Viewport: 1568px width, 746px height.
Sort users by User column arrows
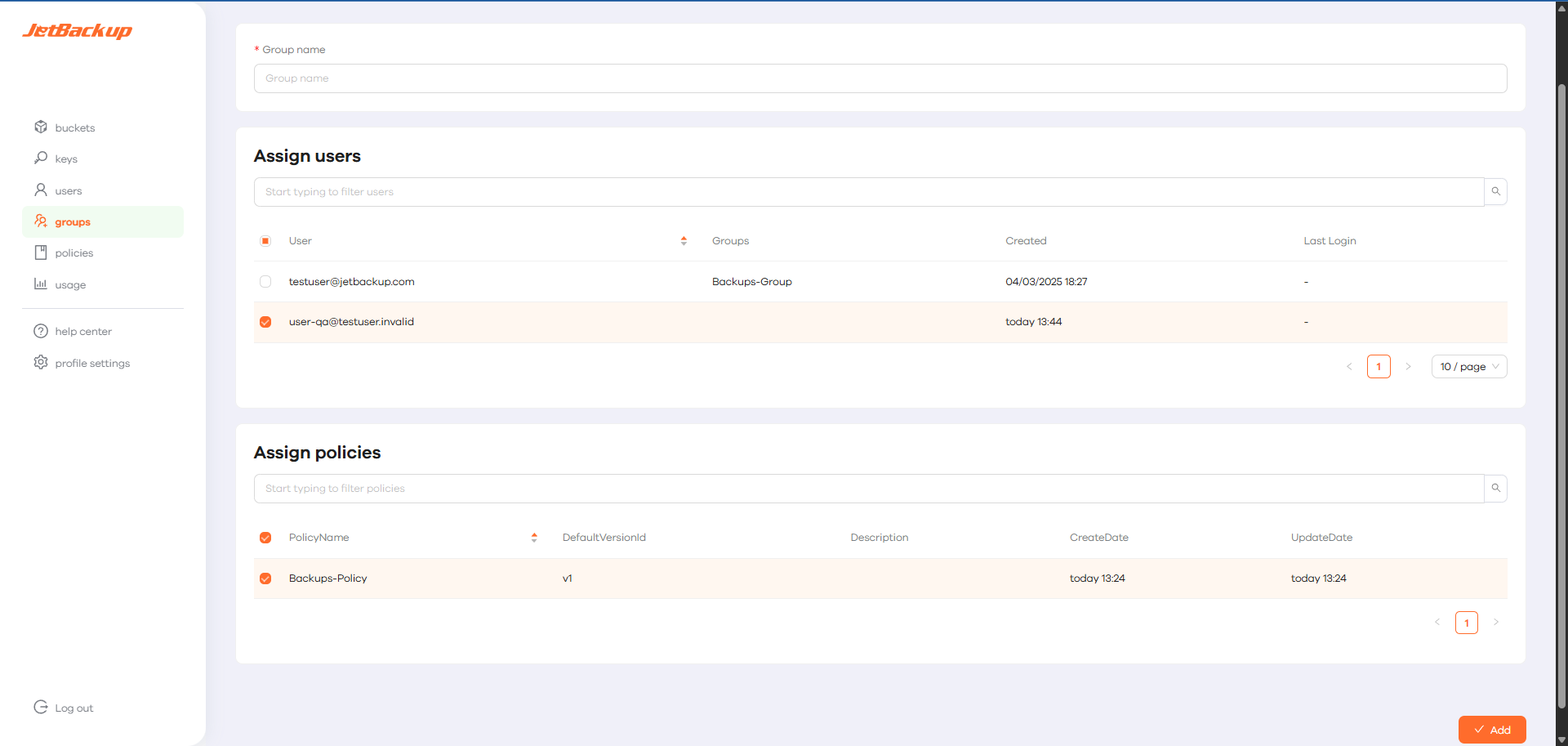[x=684, y=241]
